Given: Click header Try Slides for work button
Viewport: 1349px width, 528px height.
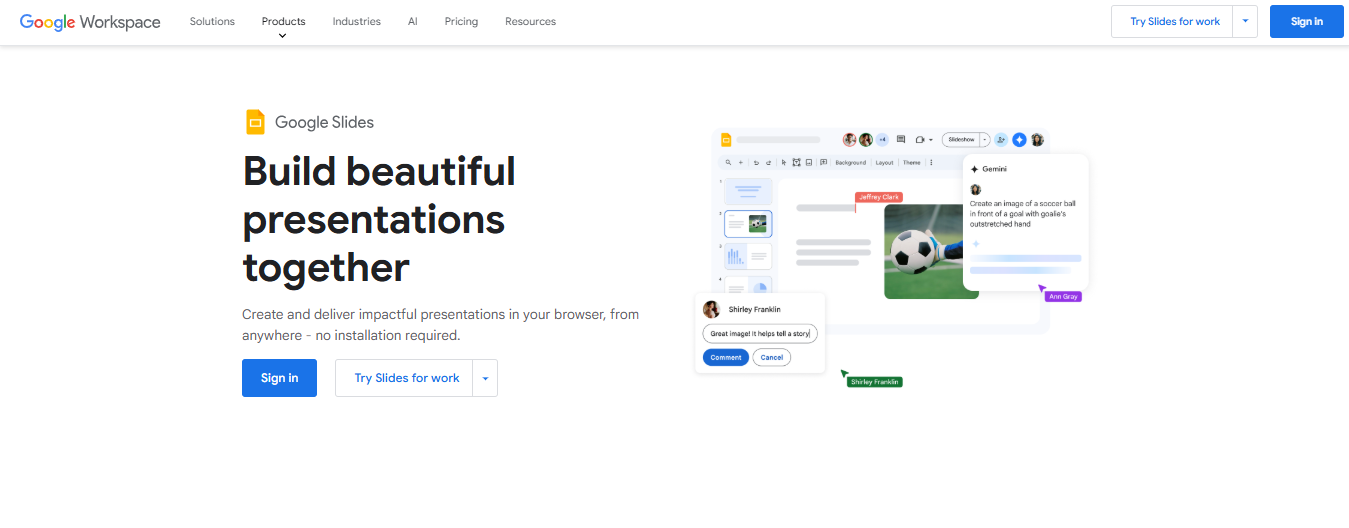Looking at the screenshot, I should pyautogui.click(x=1172, y=21).
